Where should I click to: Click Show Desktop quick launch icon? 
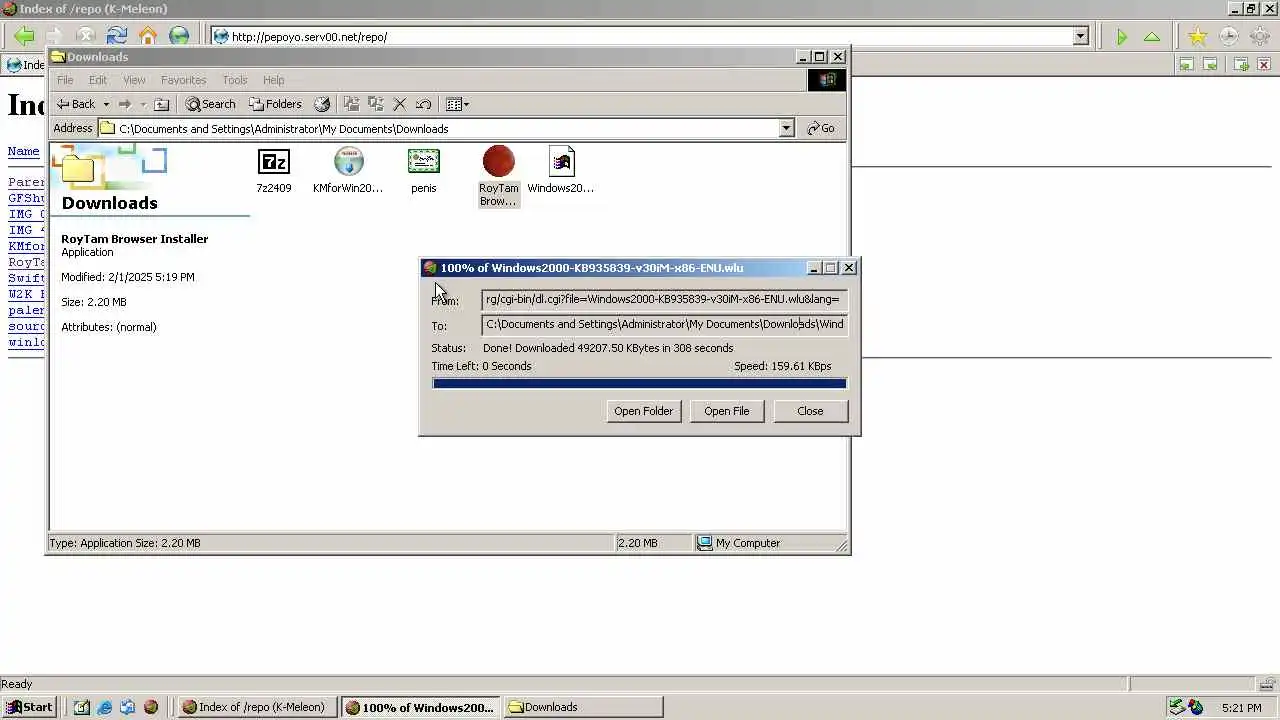pos(82,707)
